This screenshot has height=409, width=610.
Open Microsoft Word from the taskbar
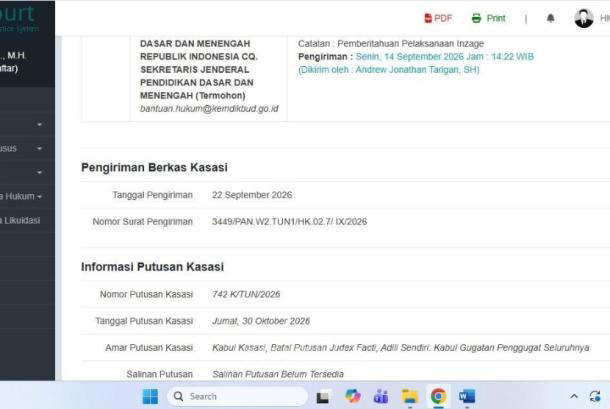pos(467,396)
